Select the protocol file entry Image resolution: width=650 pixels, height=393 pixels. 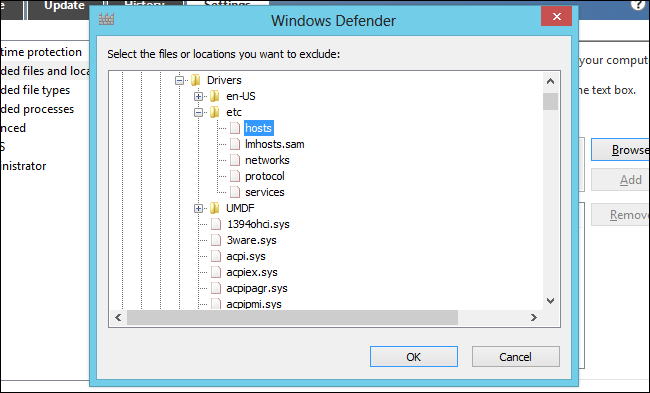click(265, 176)
